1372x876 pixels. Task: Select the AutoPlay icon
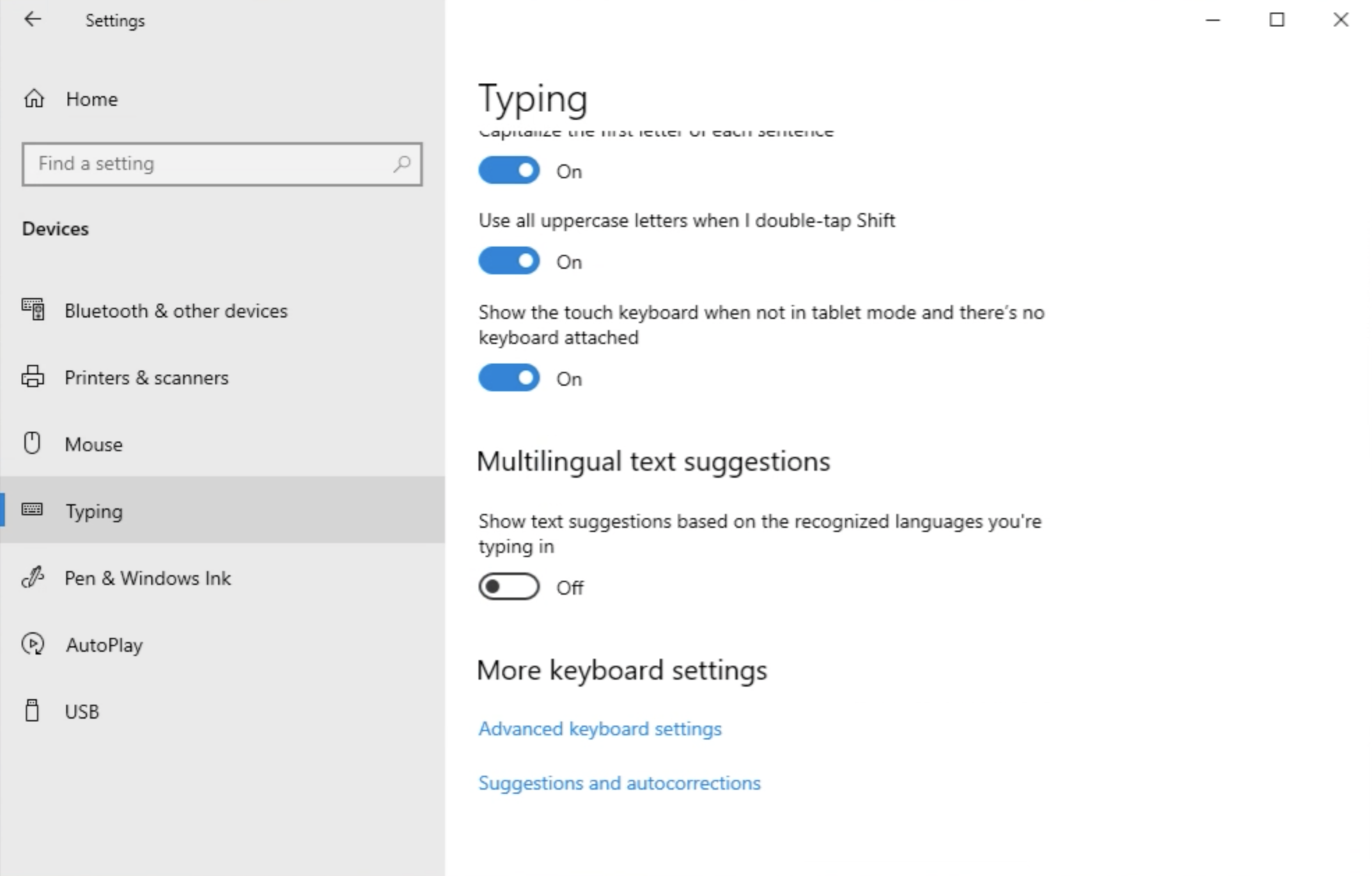(x=32, y=645)
